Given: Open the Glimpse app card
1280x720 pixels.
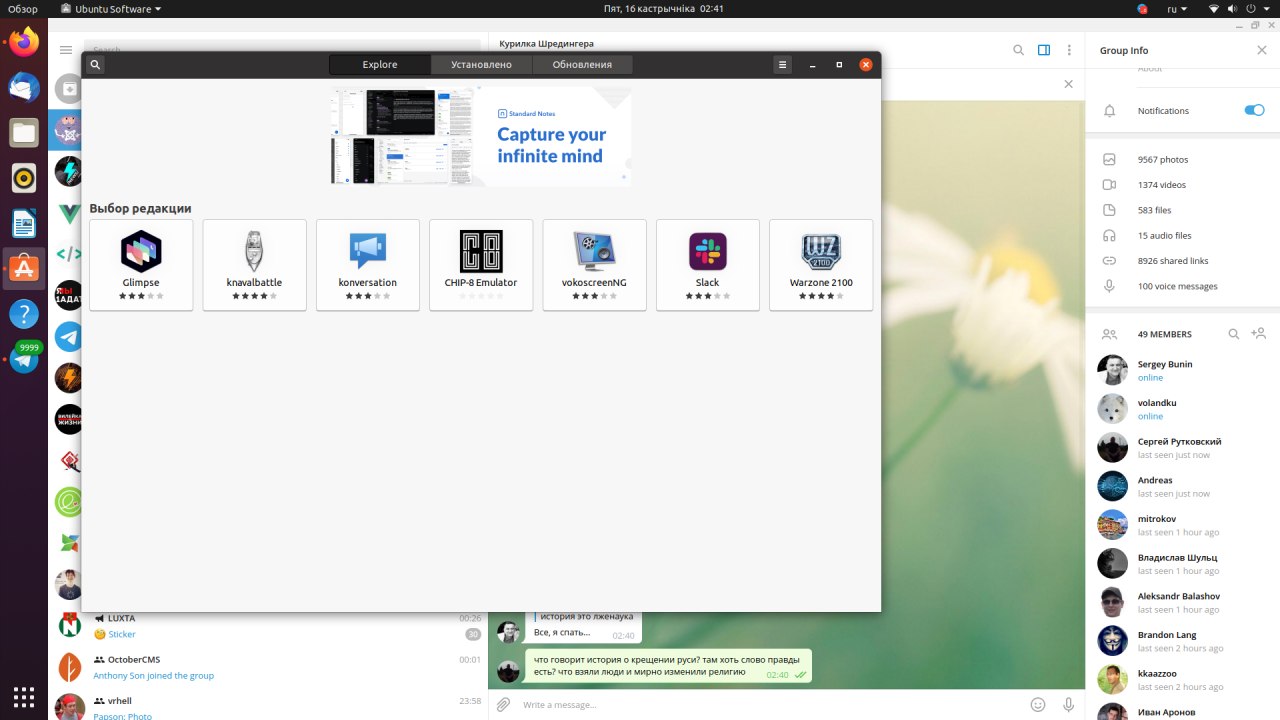Looking at the screenshot, I should tap(141, 265).
